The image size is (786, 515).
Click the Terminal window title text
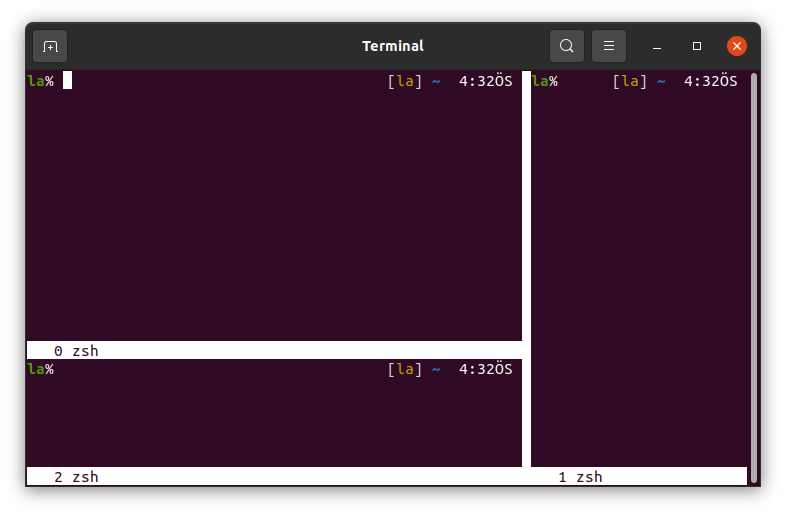392,46
